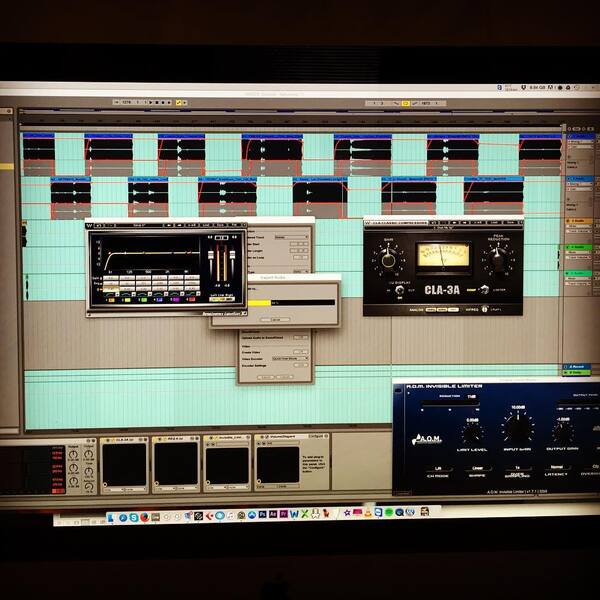Image resolution: width=600 pixels, height=600 pixels.
Task: Open the Rendered Track dropdown in the export dialog
Action: [292, 237]
